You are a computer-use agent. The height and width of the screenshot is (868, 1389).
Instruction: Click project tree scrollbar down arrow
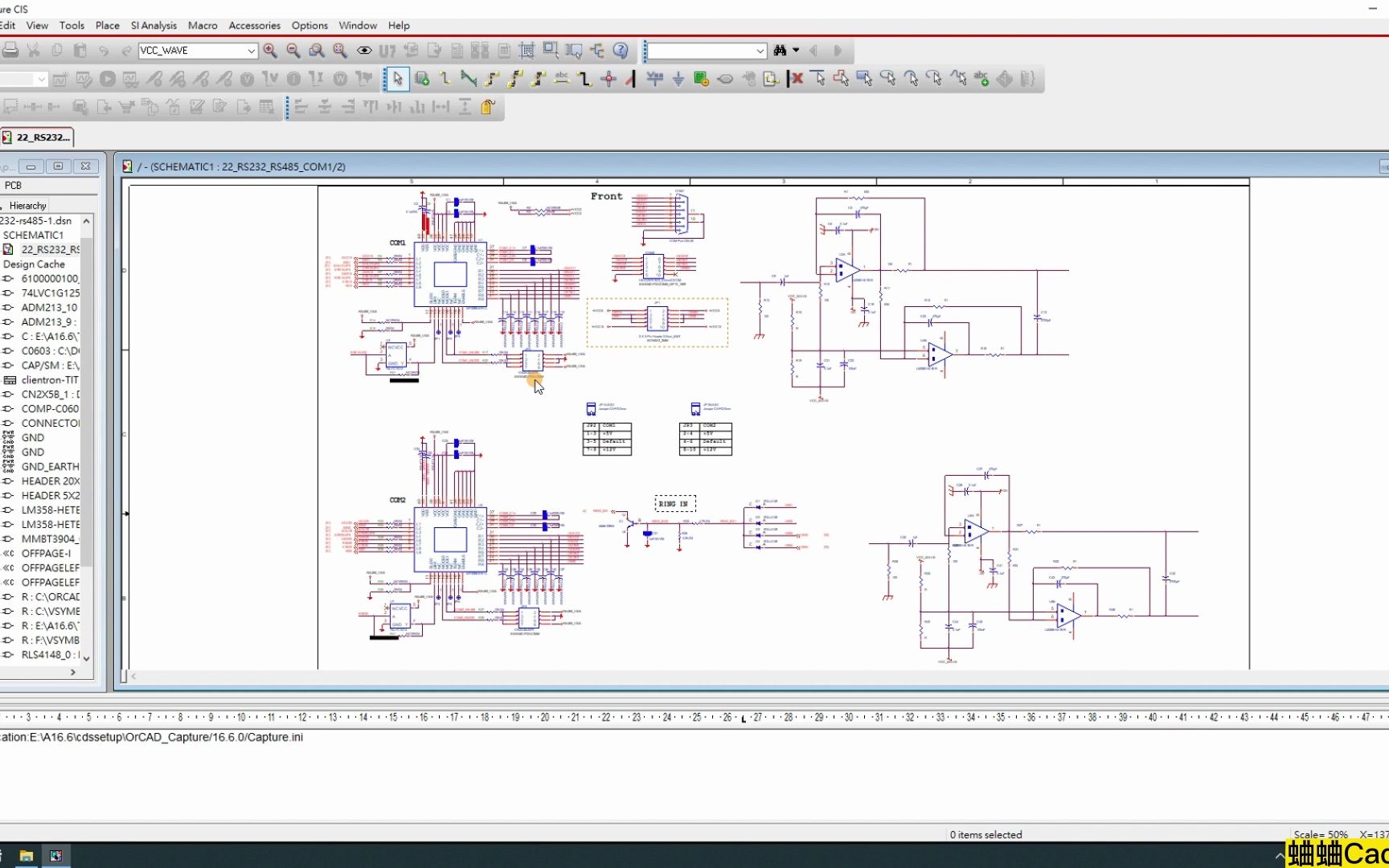click(x=86, y=657)
